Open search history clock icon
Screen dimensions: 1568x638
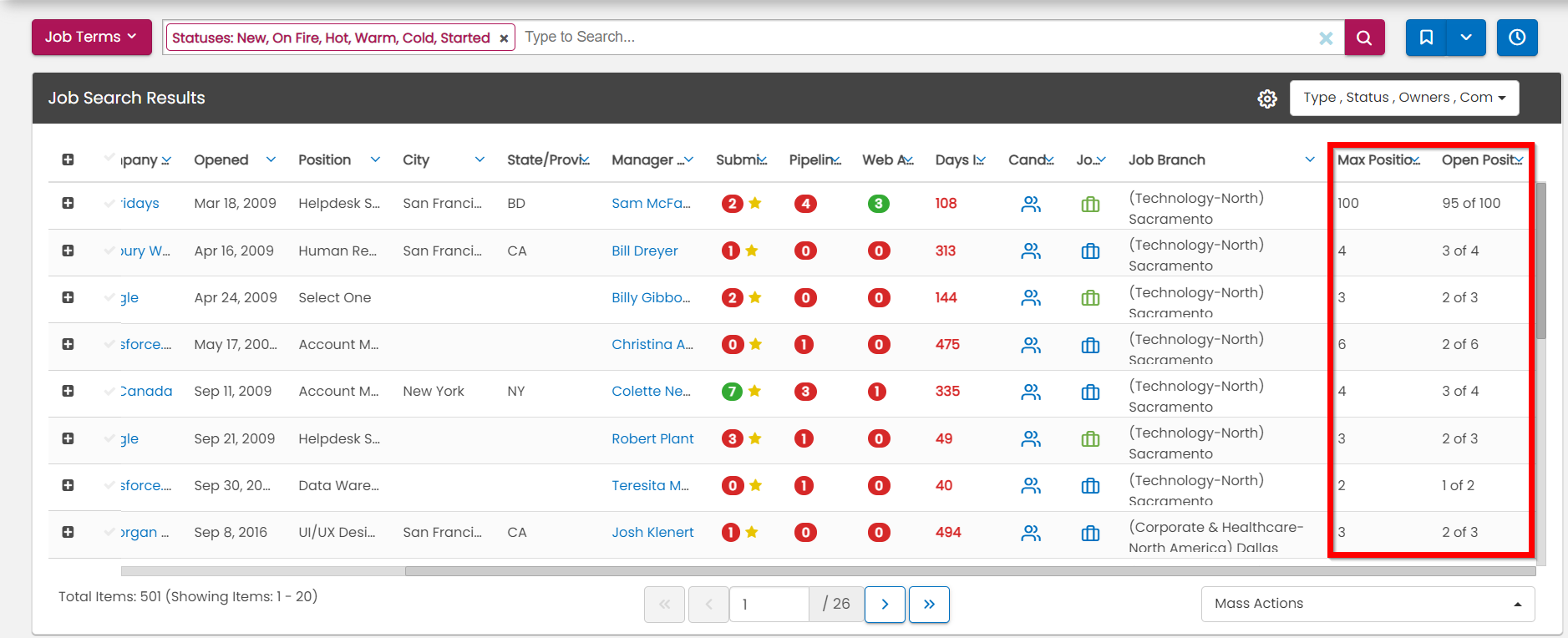pyautogui.click(x=1516, y=38)
